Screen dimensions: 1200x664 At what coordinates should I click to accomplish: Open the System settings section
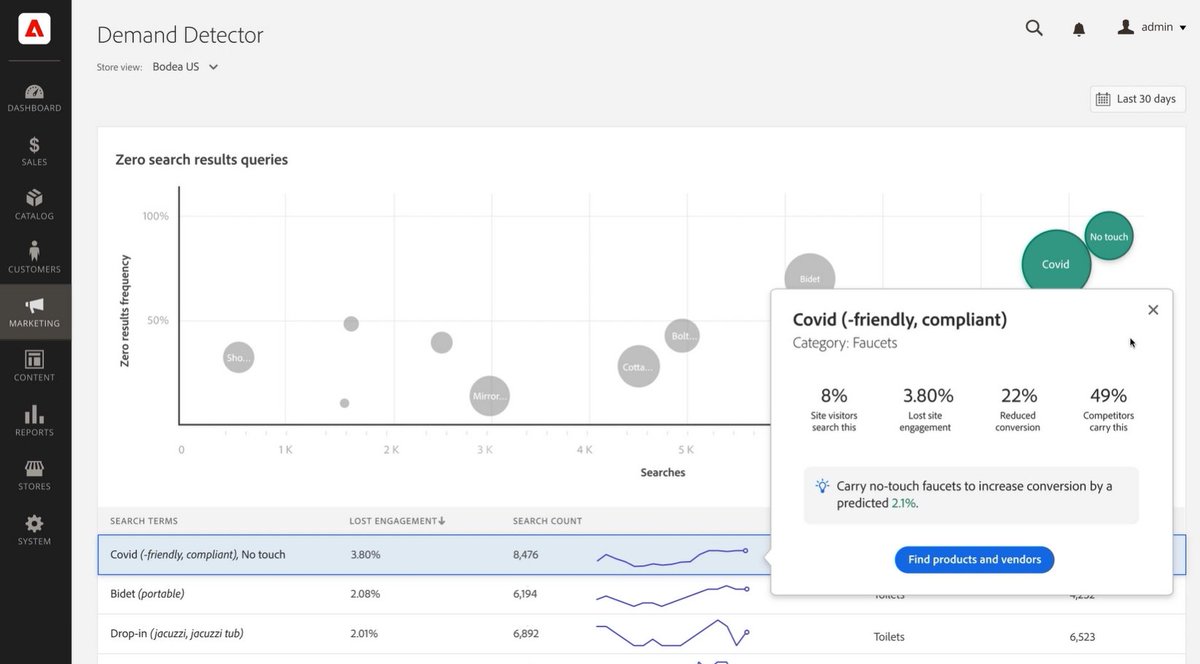click(35, 529)
